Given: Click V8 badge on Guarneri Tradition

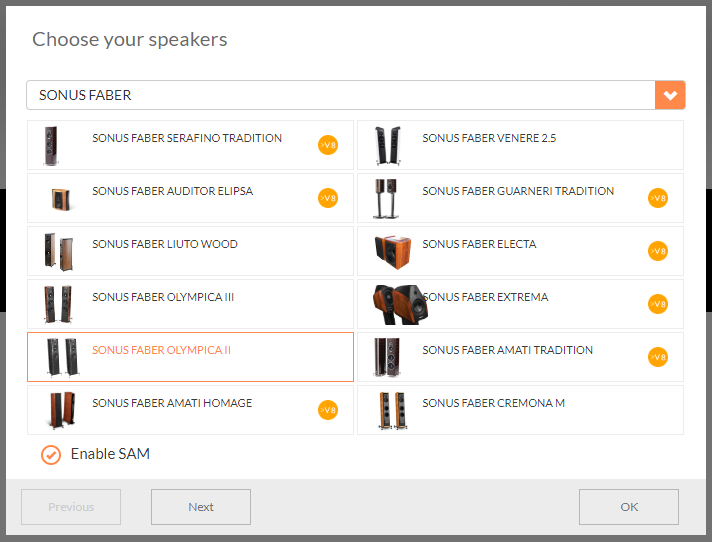Looking at the screenshot, I should tap(658, 198).
